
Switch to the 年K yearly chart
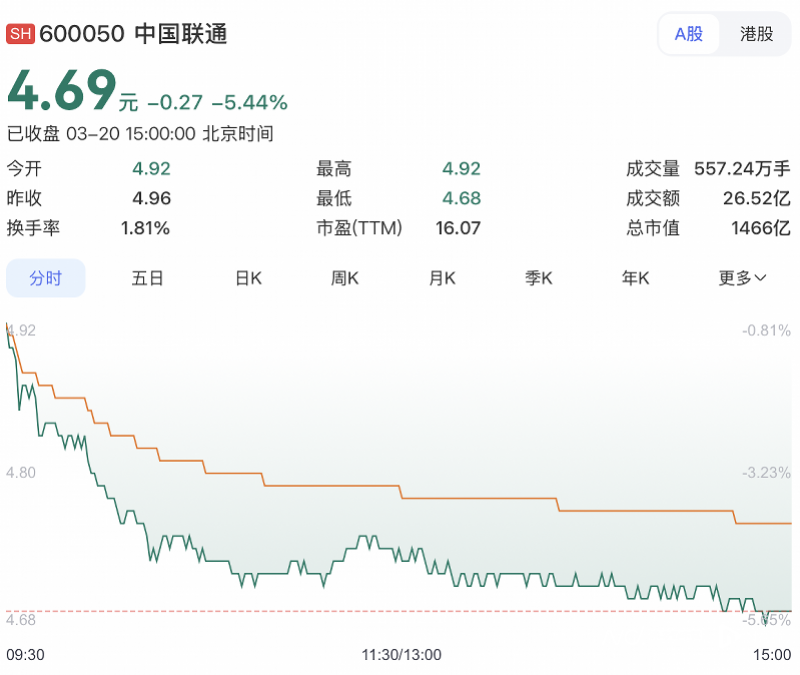coord(635,278)
